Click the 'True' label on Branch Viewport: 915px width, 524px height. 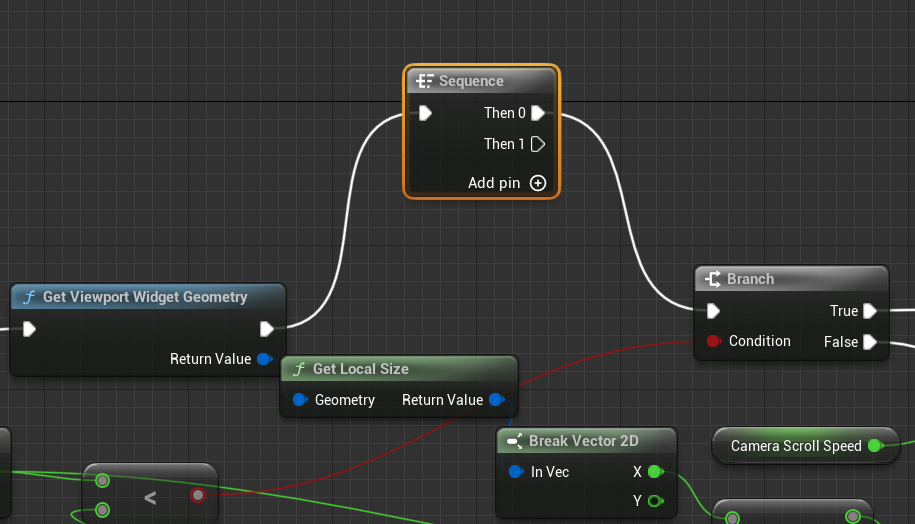(x=844, y=311)
